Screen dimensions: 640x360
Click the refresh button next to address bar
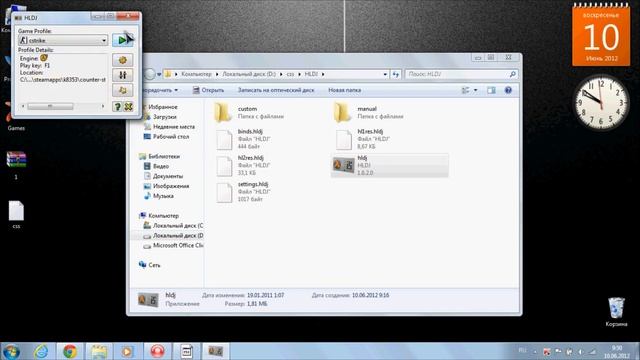tap(396, 74)
